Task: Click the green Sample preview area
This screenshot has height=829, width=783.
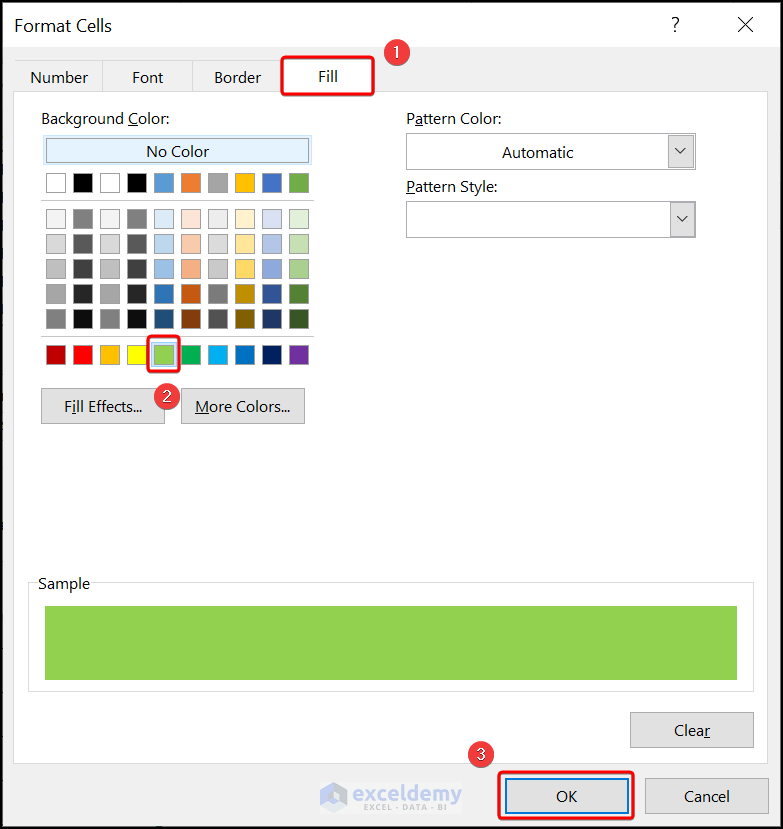Action: pos(391,642)
